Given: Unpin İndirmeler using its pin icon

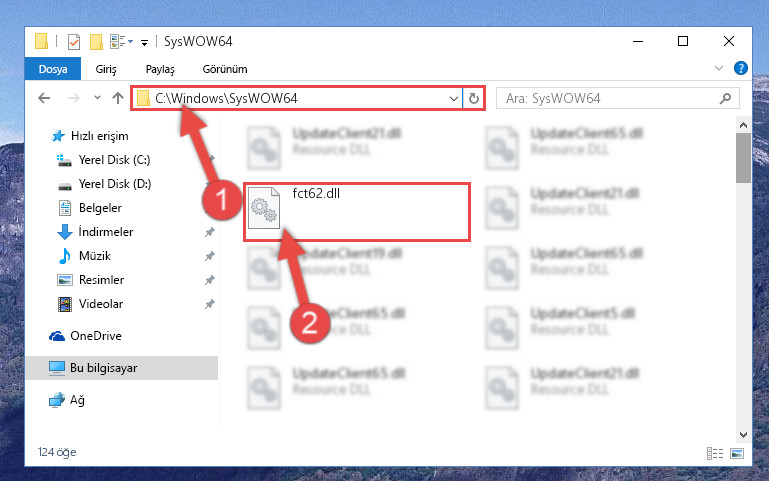Looking at the screenshot, I should pos(210,232).
